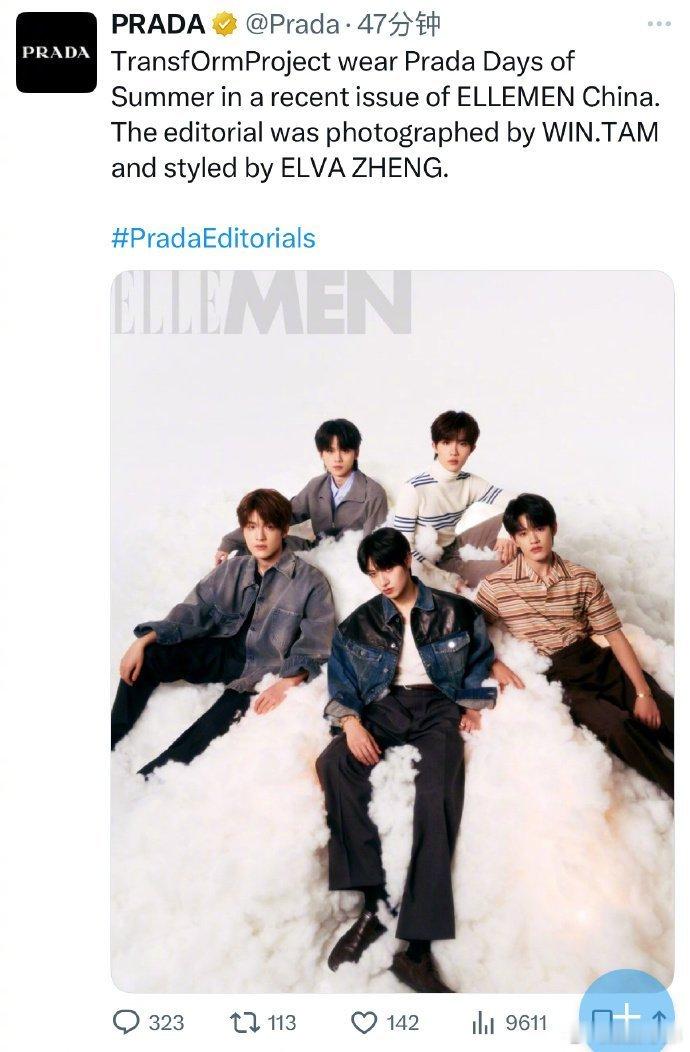Open the #PradaEditorials hashtag link
The image size is (690, 1052).
click(213, 238)
